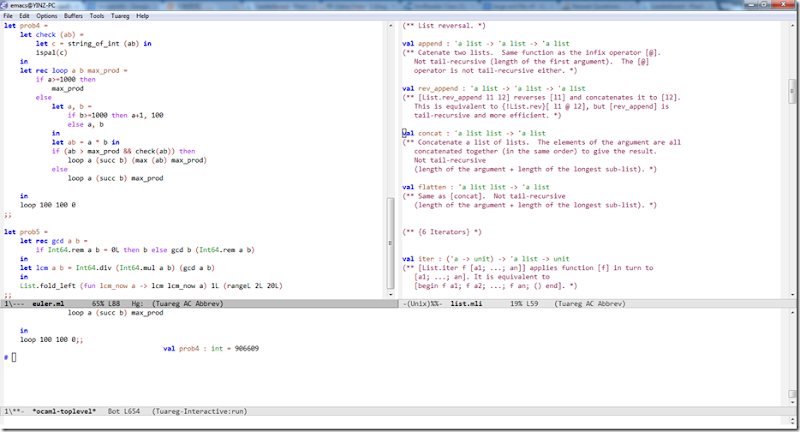Open the Options menu
This screenshot has width=800, height=432.
pos(47,16)
